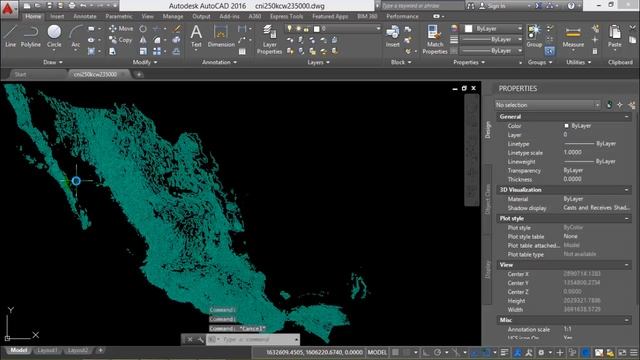Collapse the General section in Properties
This screenshot has width=640, height=360.
pos(627,117)
